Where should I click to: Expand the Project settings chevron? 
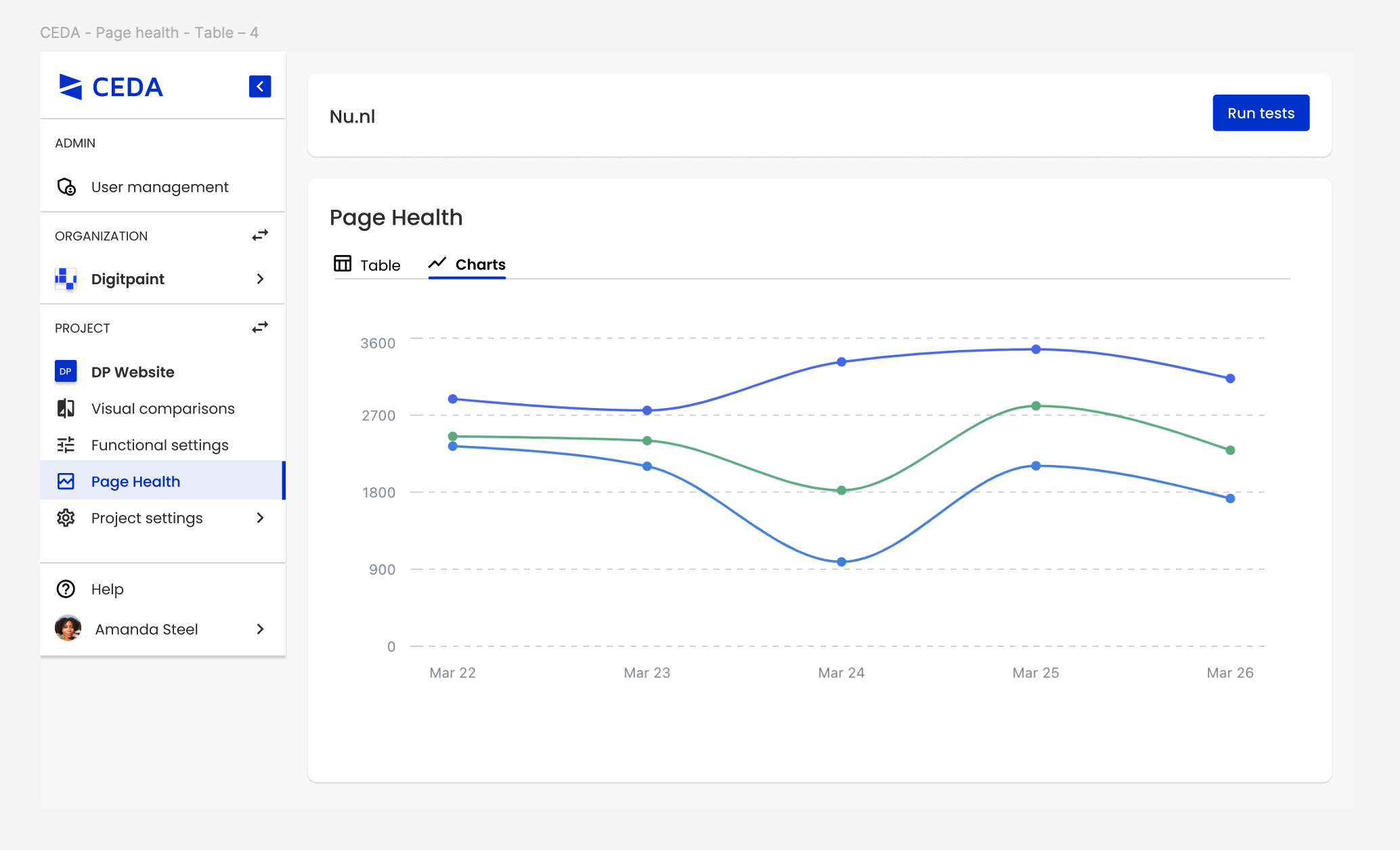[260, 518]
